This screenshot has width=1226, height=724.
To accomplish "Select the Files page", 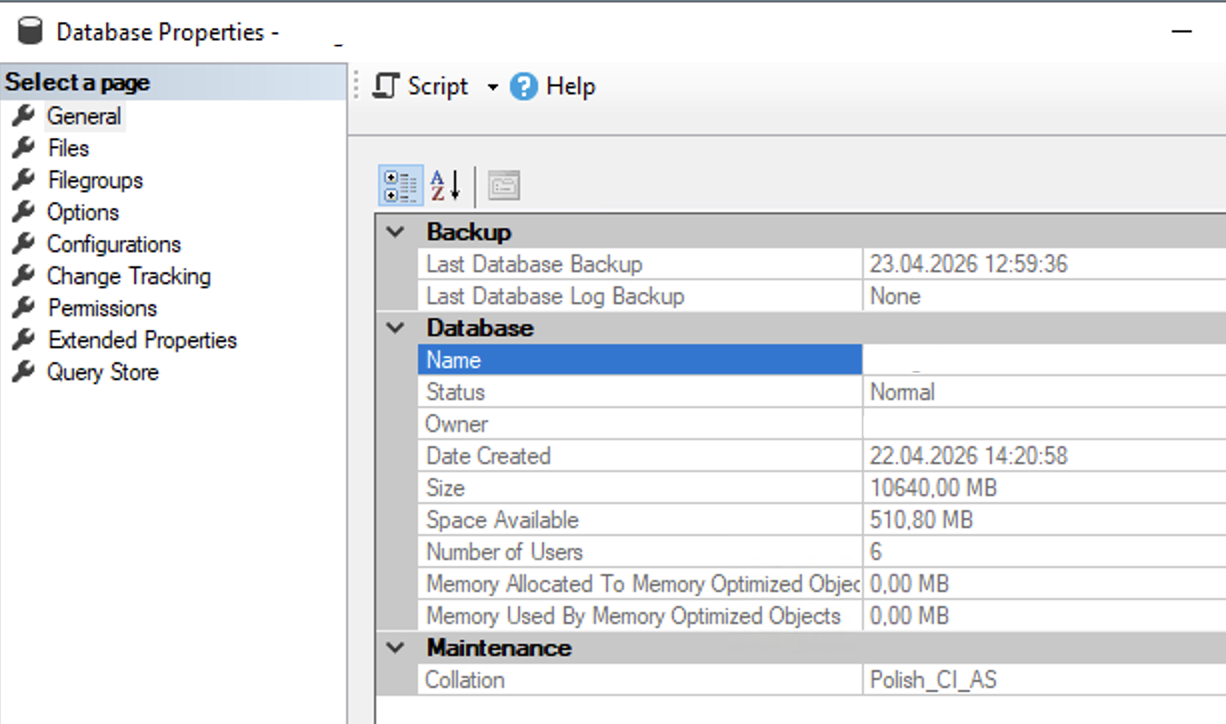I will click(x=69, y=148).
